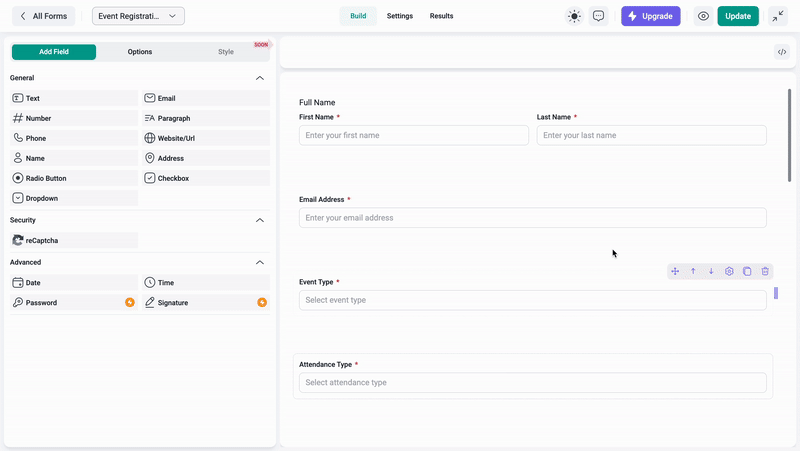Click the Update button

point(738,16)
